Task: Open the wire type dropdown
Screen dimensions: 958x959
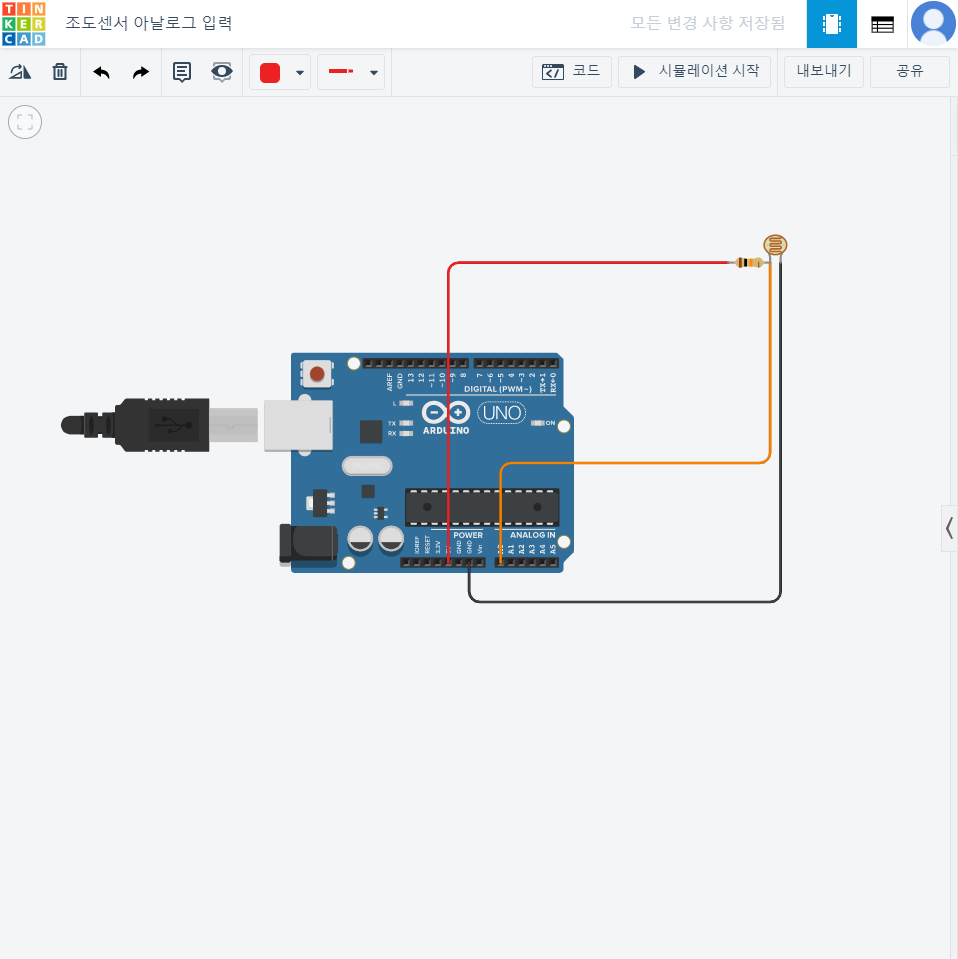Action: (x=351, y=72)
